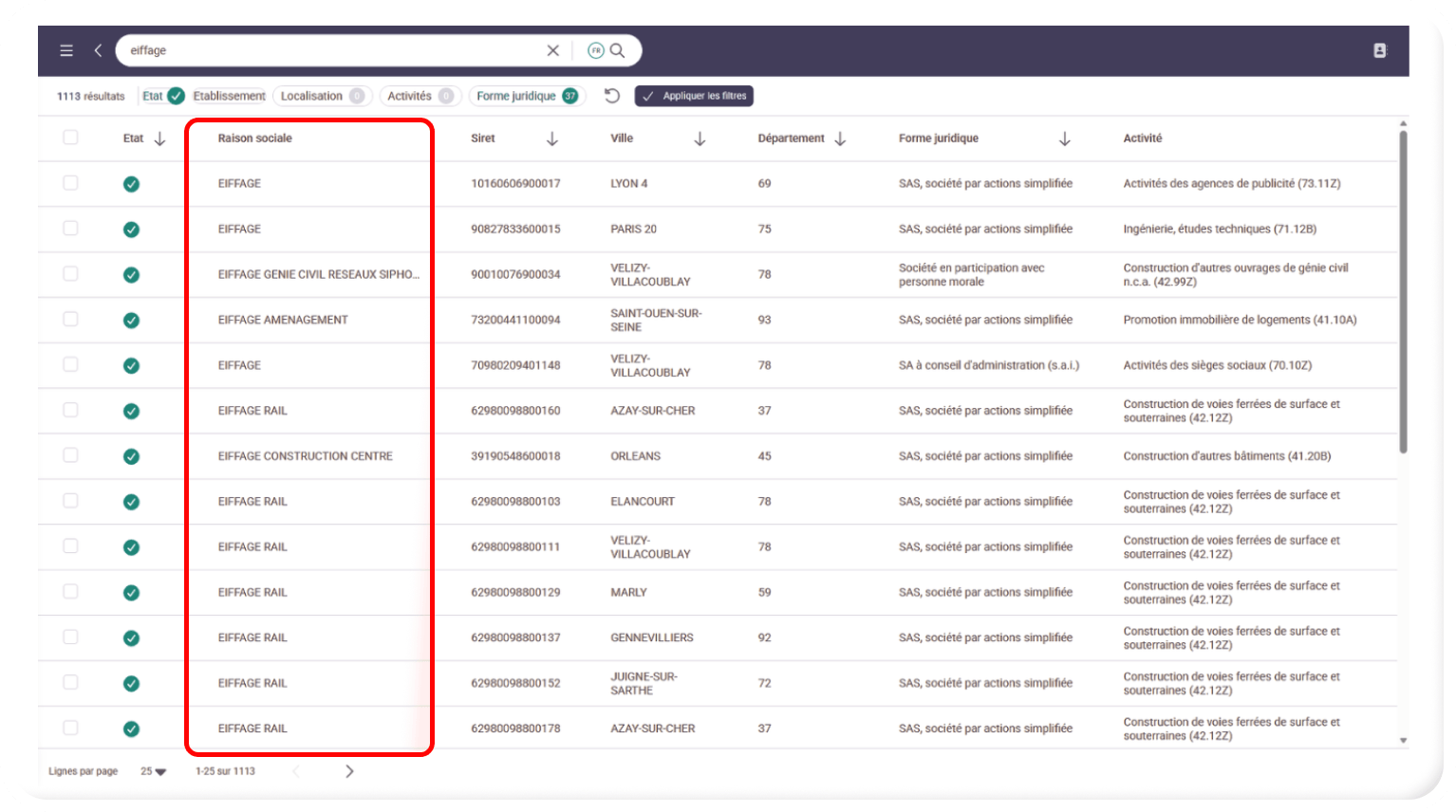Clear the eiffage search text
Viewport: 1456px width, 812px height.
tap(552, 50)
